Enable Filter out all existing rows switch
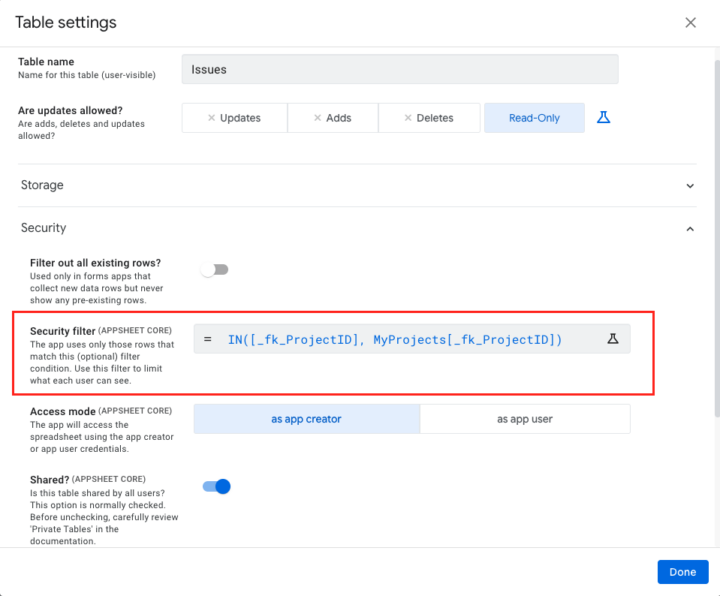The width and height of the screenshot is (720, 596). click(214, 270)
